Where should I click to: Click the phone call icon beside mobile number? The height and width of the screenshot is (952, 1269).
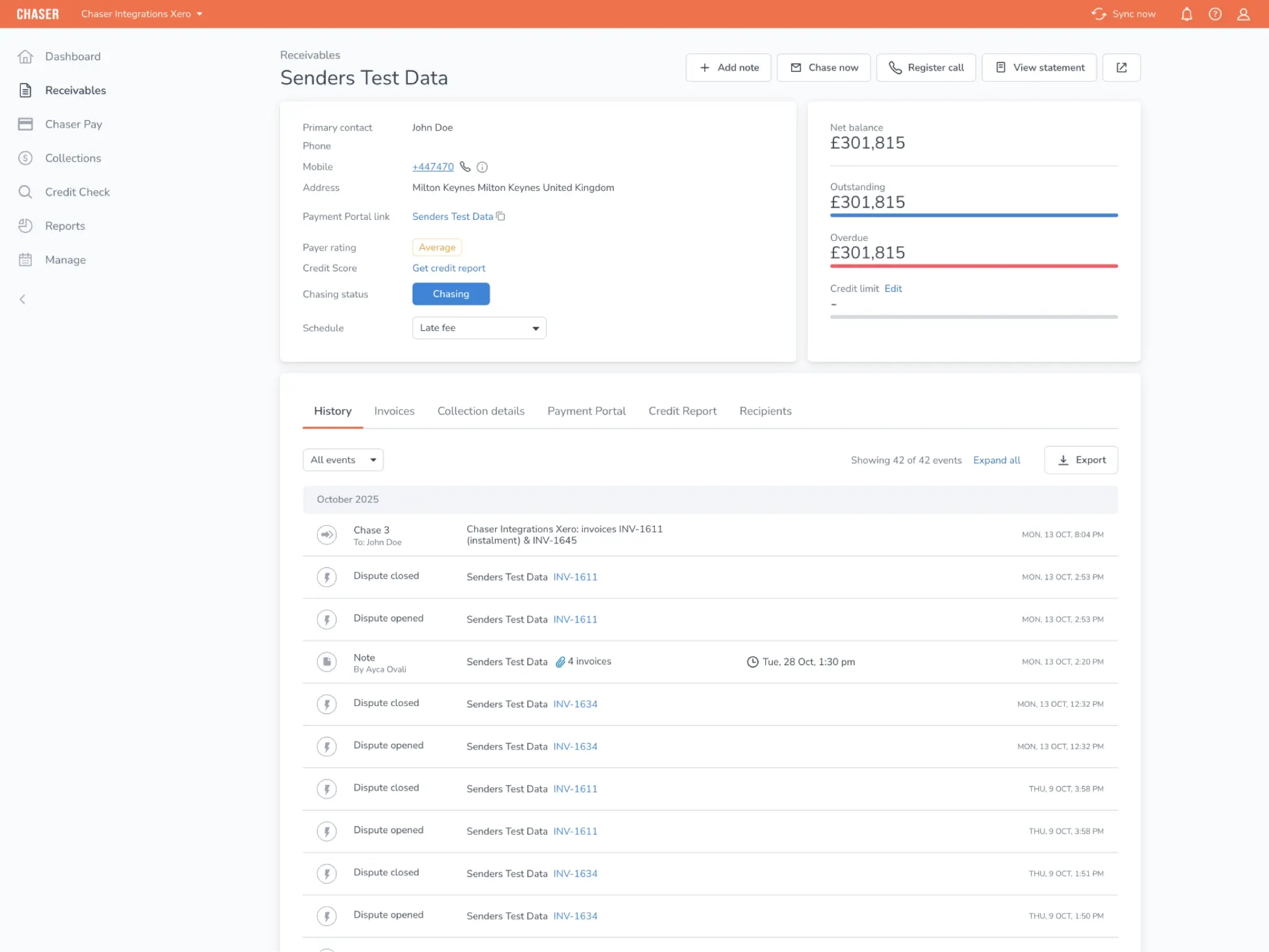pos(465,167)
